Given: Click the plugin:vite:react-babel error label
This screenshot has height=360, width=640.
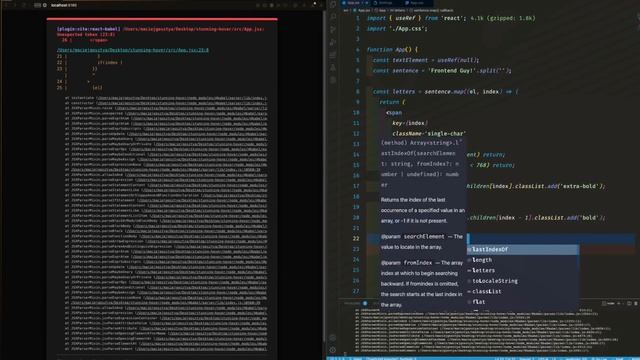Looking at the screenshot, I should pyautogui.click(x=89, y=29).
